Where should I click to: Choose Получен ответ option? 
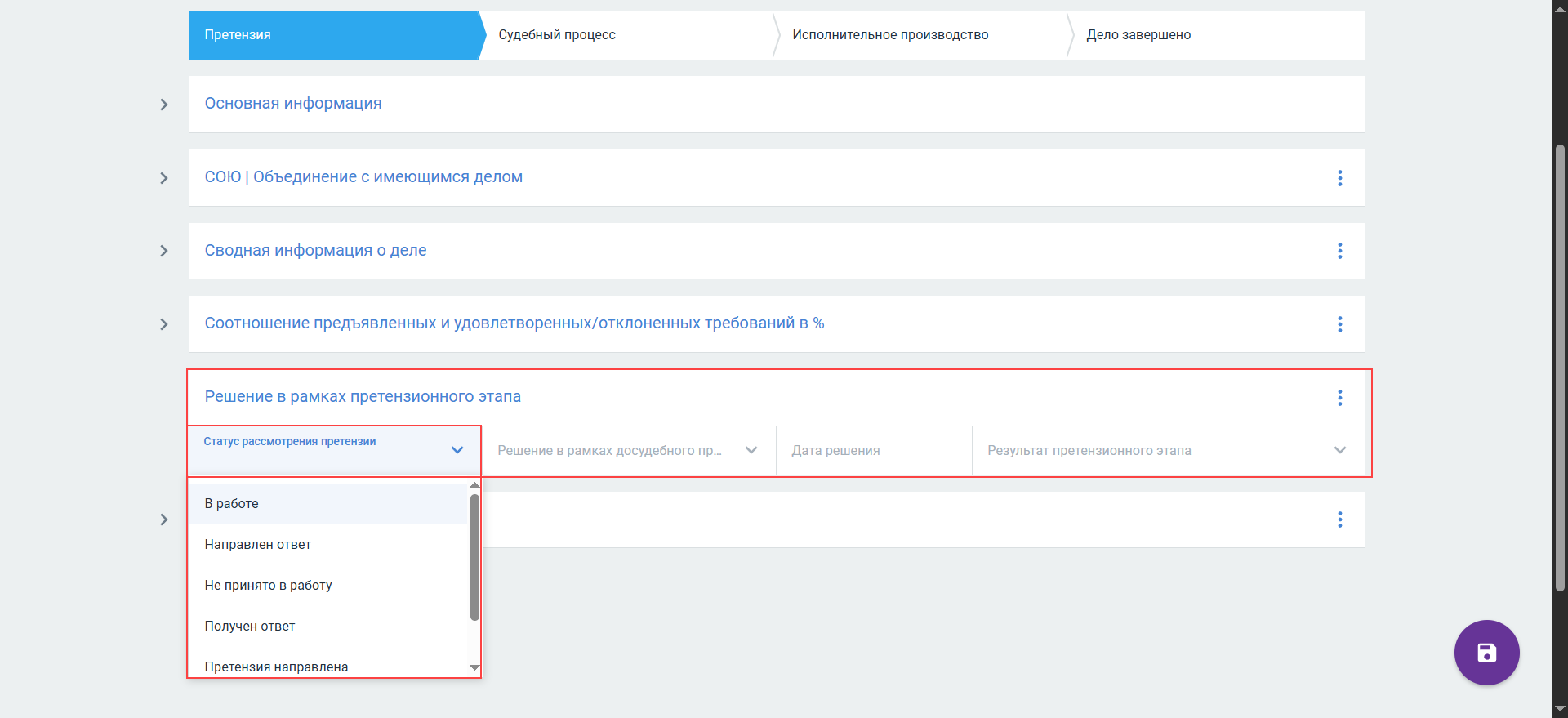pos(329,627)
